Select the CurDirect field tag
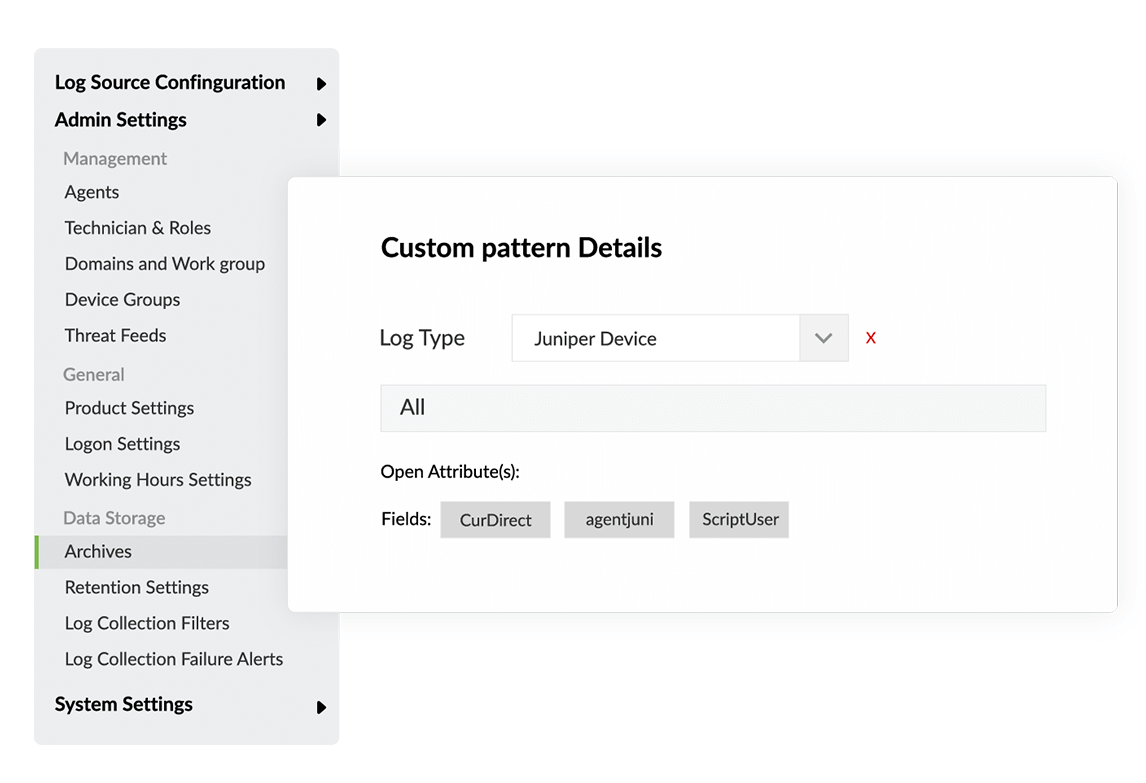Screen dimensions: 1146x783 click(495, 520)
